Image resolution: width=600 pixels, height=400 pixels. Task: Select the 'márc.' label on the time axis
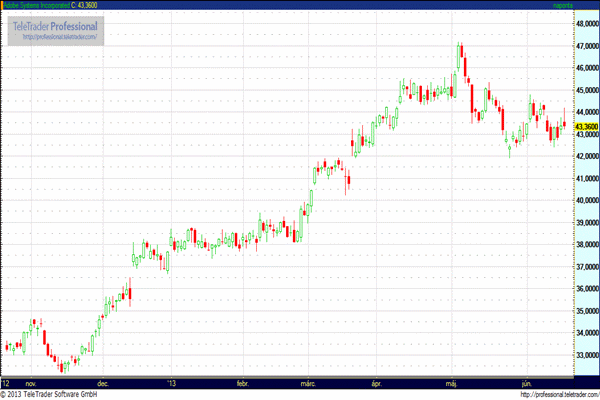(x=308, y=382)
